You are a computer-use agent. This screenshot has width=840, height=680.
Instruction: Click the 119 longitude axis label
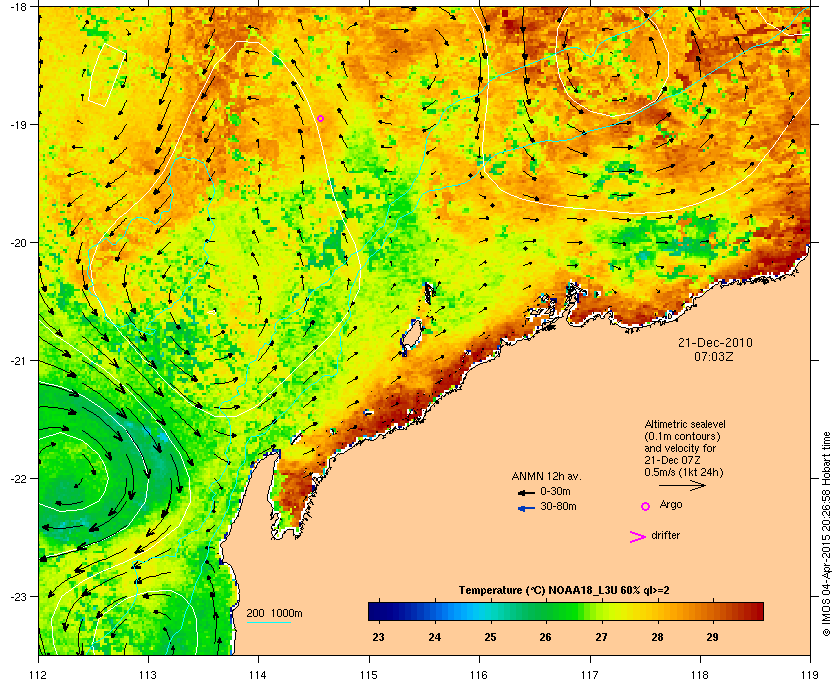pos(810,674)
